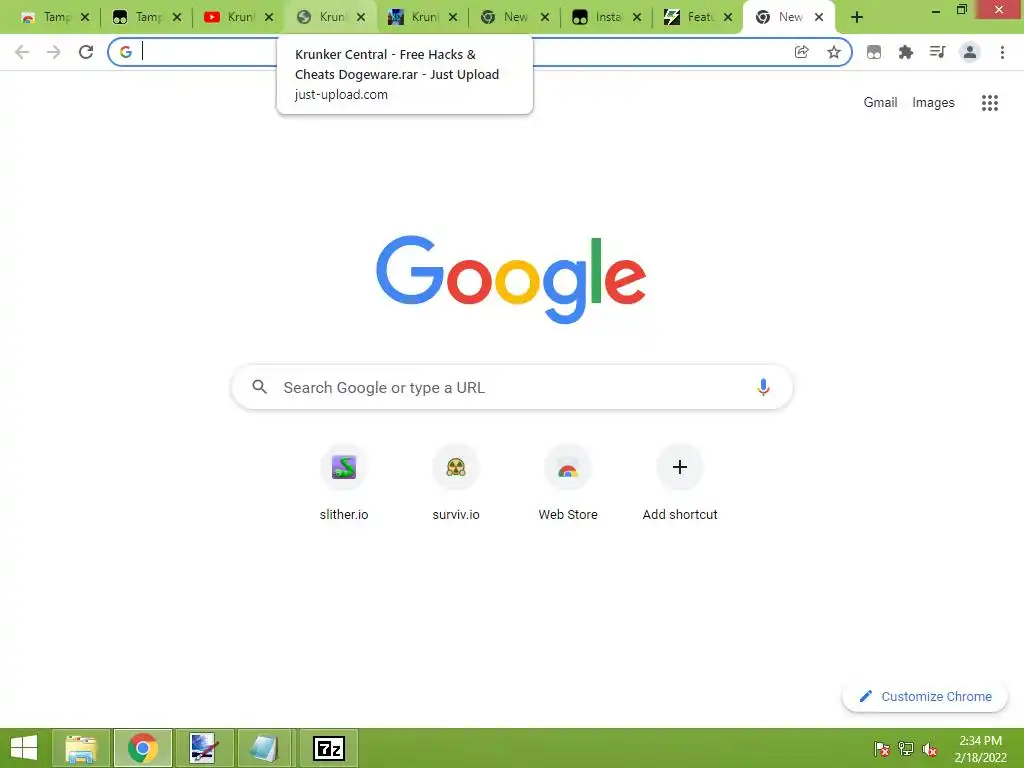Click the forward navigation arrow
This screenshot has height=768, width=1024.
pyautogui.click(x=54, y=52)
